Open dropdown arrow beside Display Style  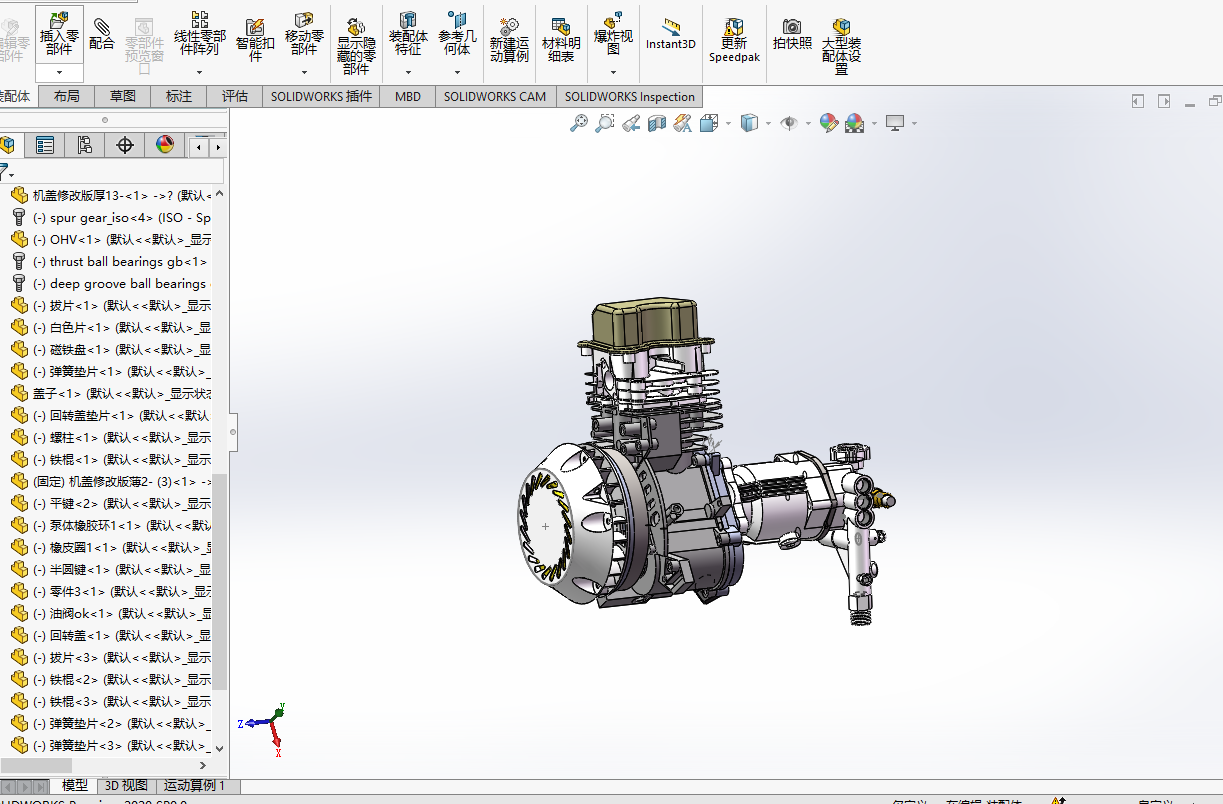768,124
